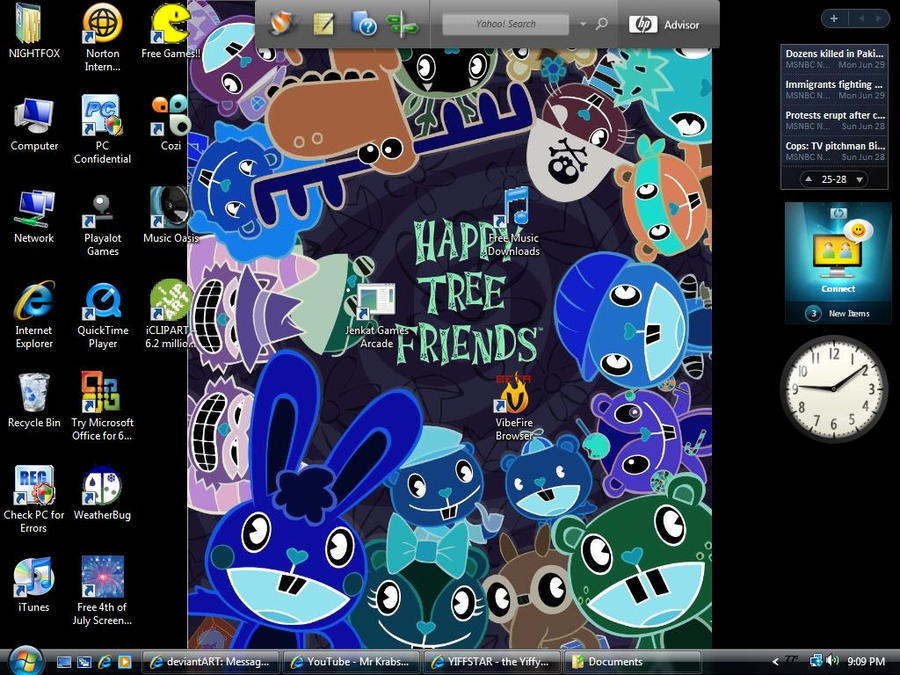Screen dimensions: 900x675
Task: Launch Check PC for Errors shortcut
Action: click(x=34, y=500)
